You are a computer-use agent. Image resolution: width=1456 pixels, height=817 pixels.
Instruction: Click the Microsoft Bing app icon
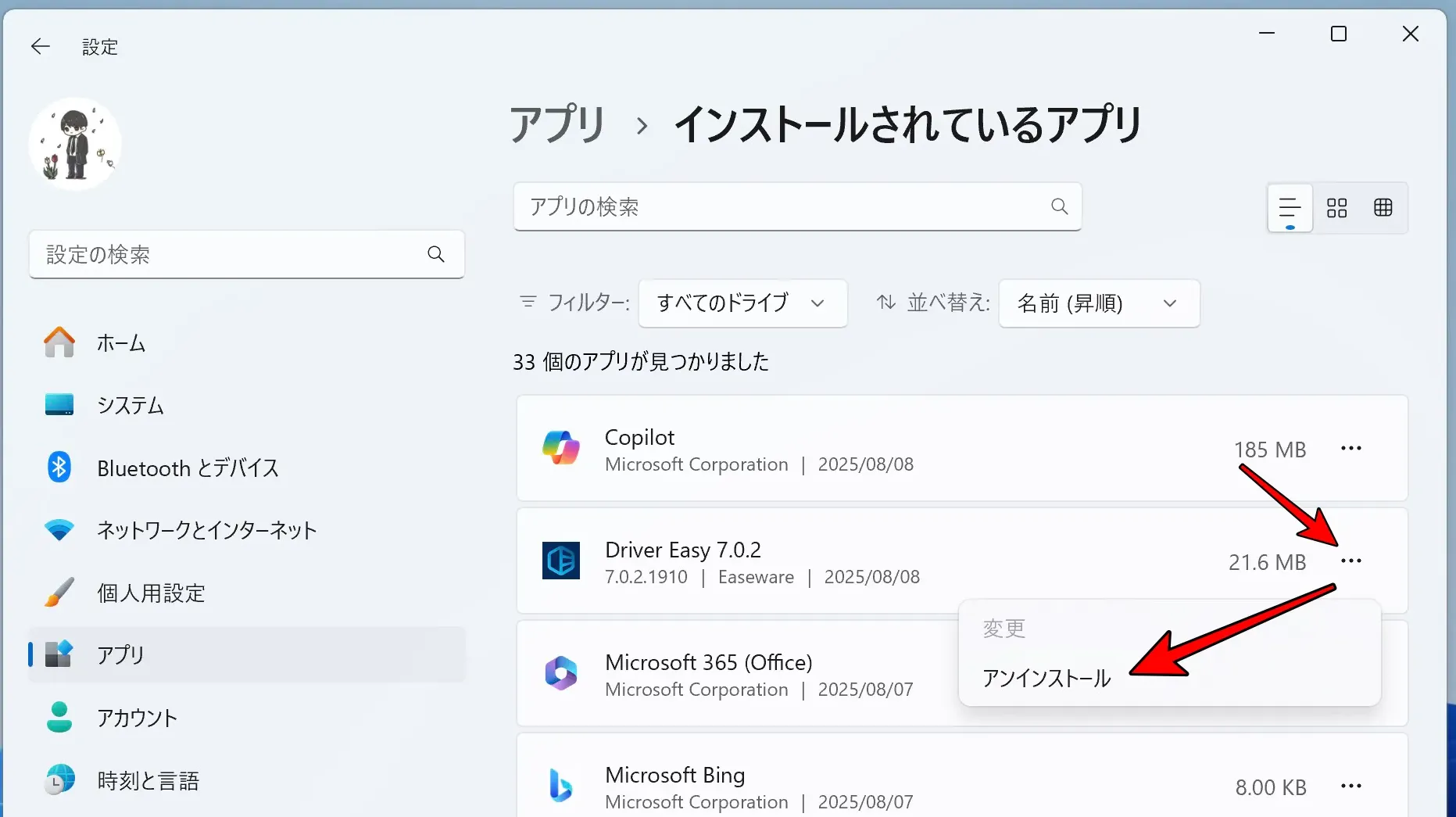point(561,786)
